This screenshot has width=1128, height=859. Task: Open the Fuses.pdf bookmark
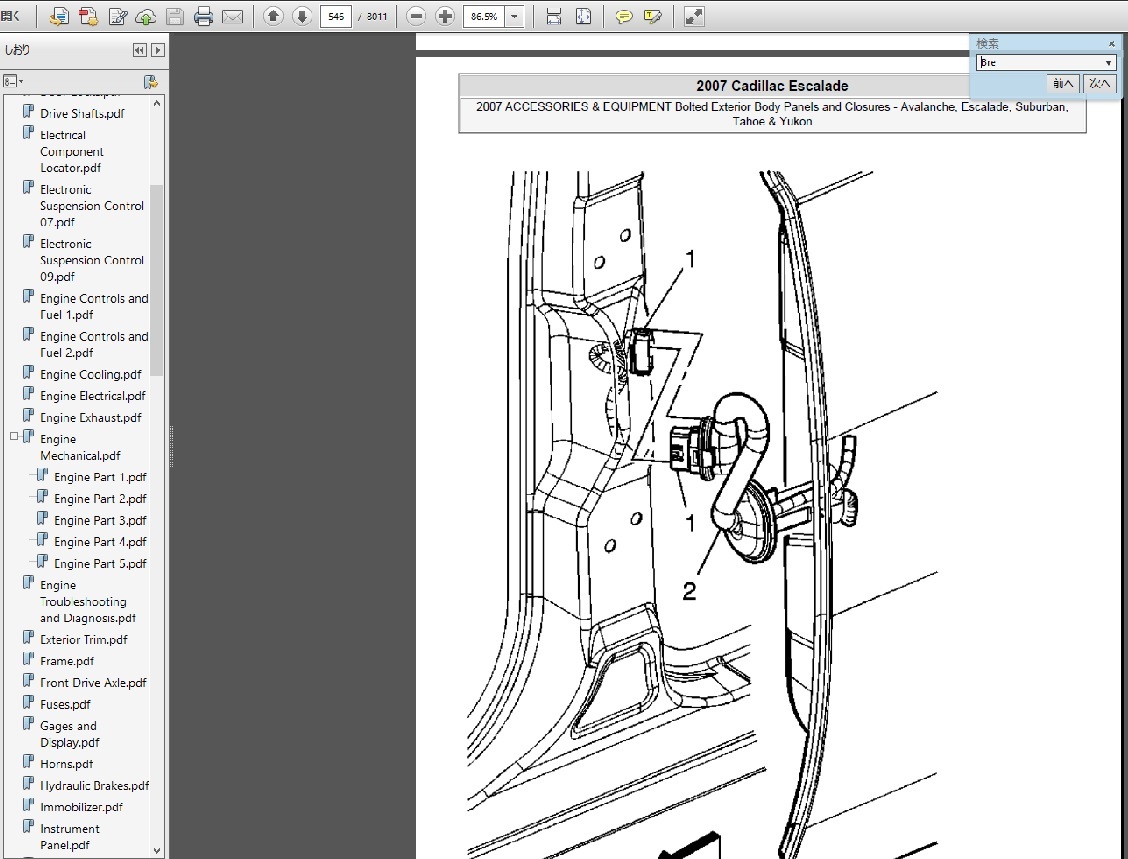[x=65, y=704]
